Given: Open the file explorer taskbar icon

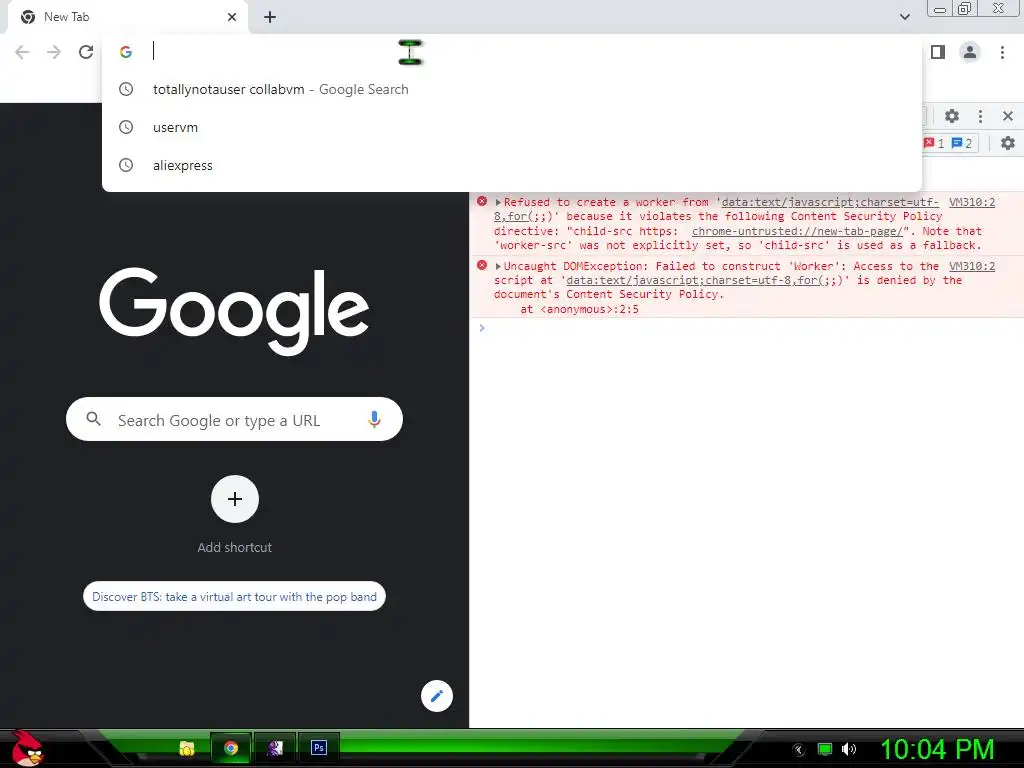Looking at the screenshot, I should click(187, 748).
